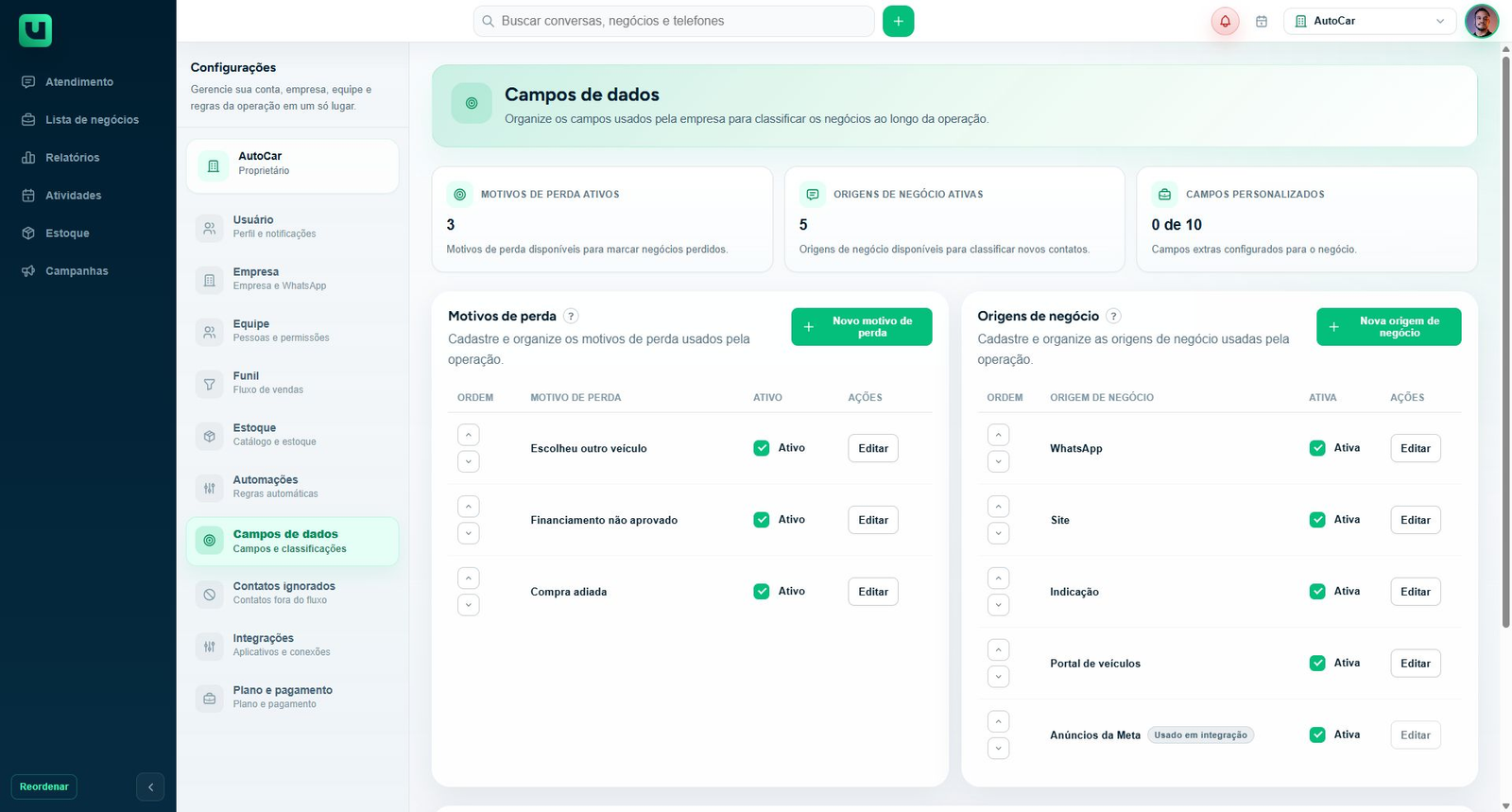Move Site origin up
The image size is (1512, 812).
point(998,507)
